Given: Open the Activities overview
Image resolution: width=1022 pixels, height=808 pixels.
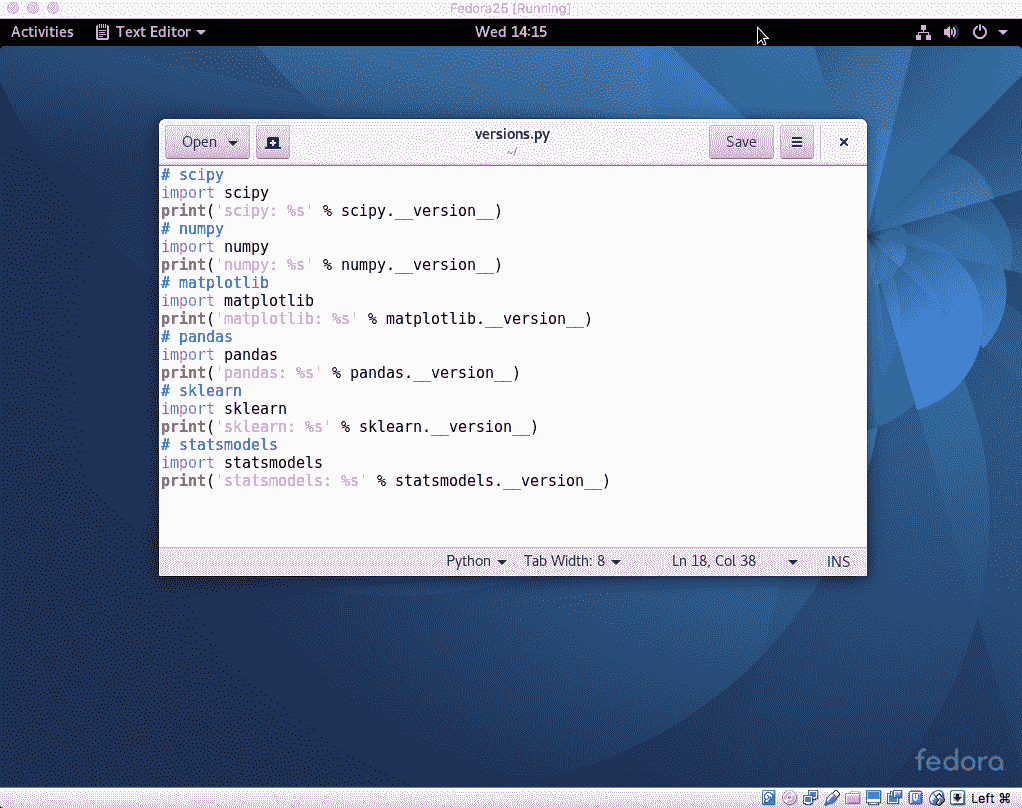Looking at the screenshot, I should tap(42, 32).
